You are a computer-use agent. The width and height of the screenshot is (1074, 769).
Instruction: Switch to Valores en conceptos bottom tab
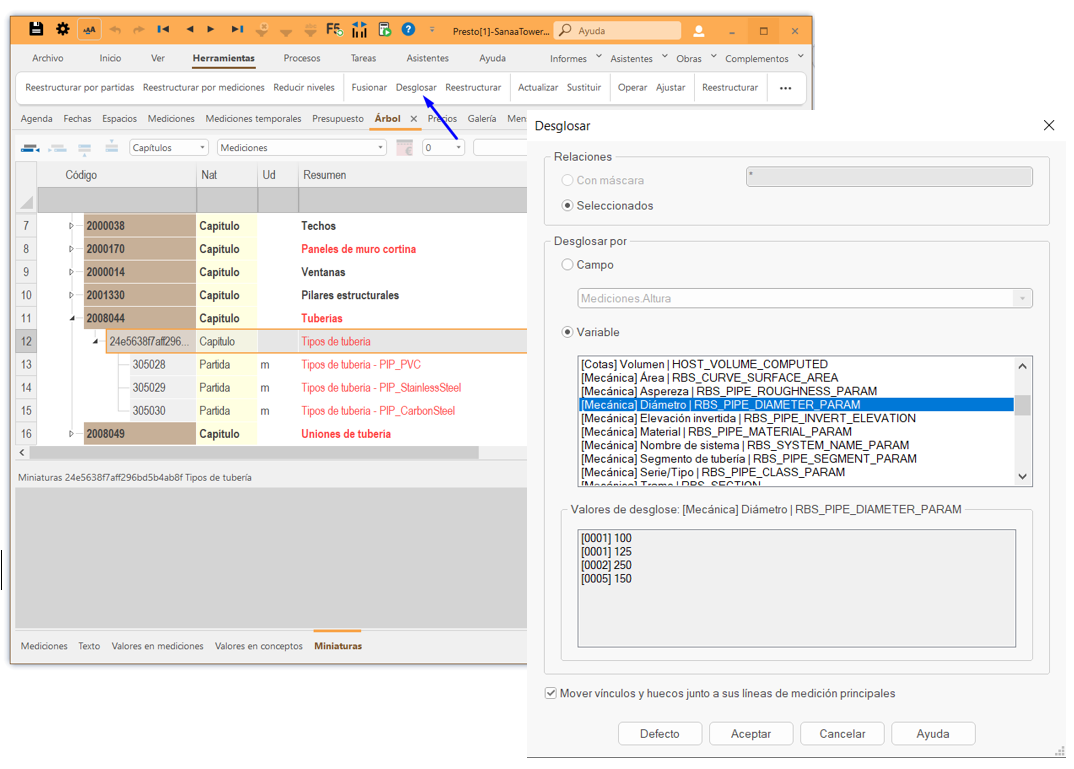[x=259, y=646]
